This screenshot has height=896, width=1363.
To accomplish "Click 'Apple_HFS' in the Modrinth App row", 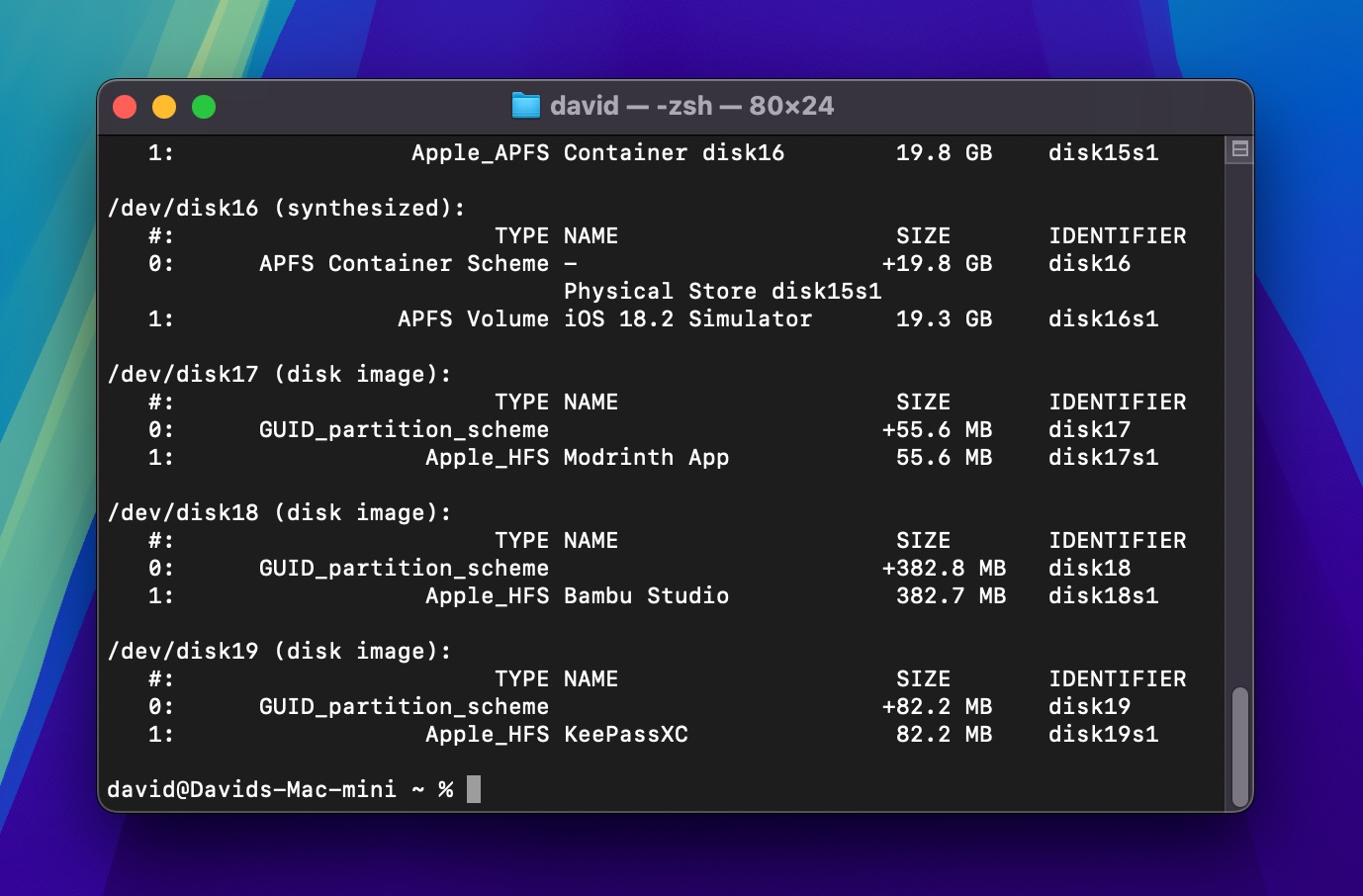I will tap(487, 457).
